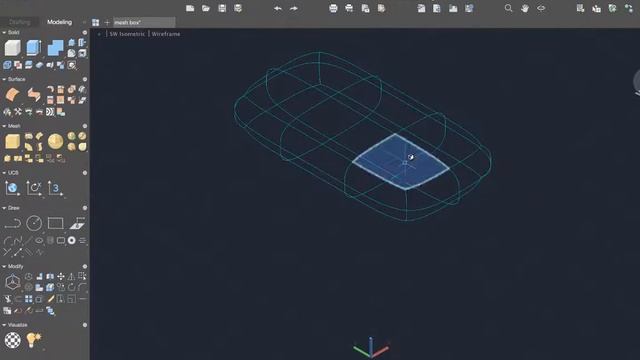Select the solid Union tool

[56, 48]
